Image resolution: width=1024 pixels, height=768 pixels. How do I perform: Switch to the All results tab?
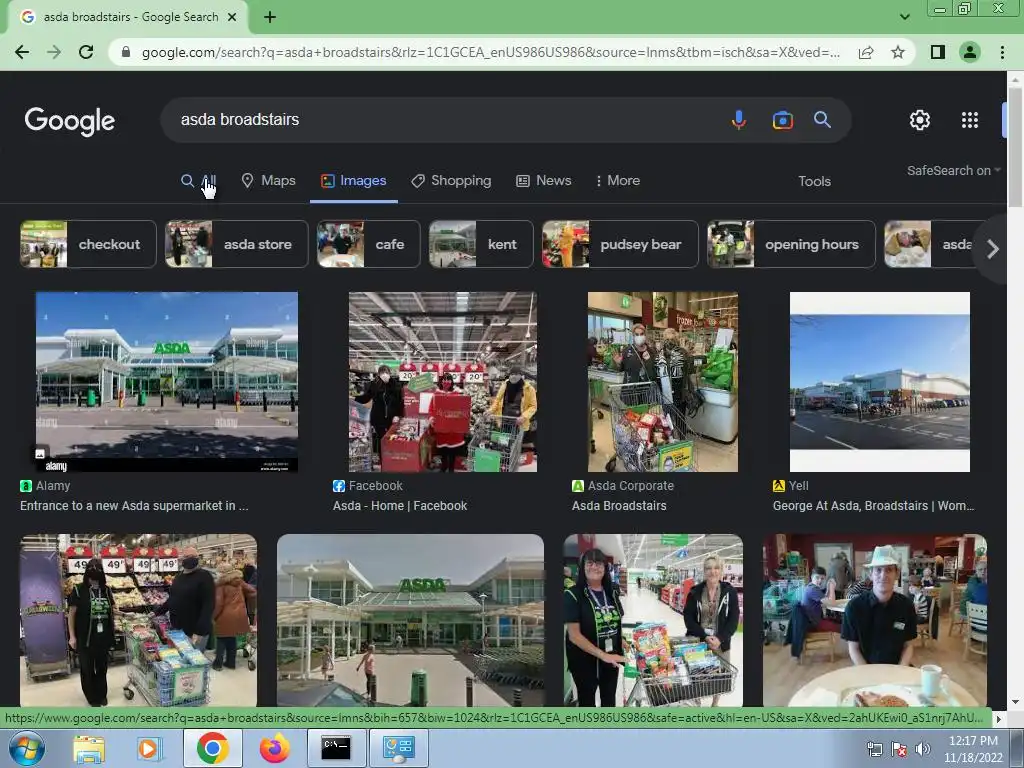click(199, 181)
